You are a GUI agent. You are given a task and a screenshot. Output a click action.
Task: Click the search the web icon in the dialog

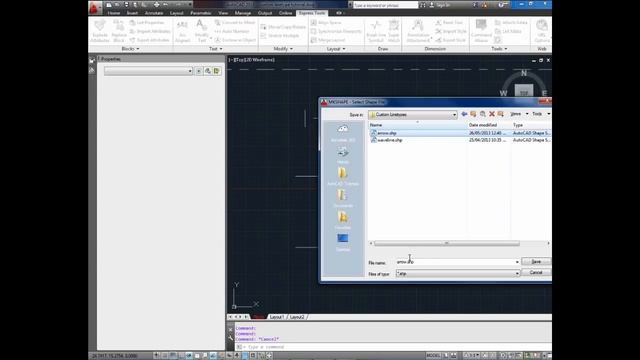(x=482, y=114)
